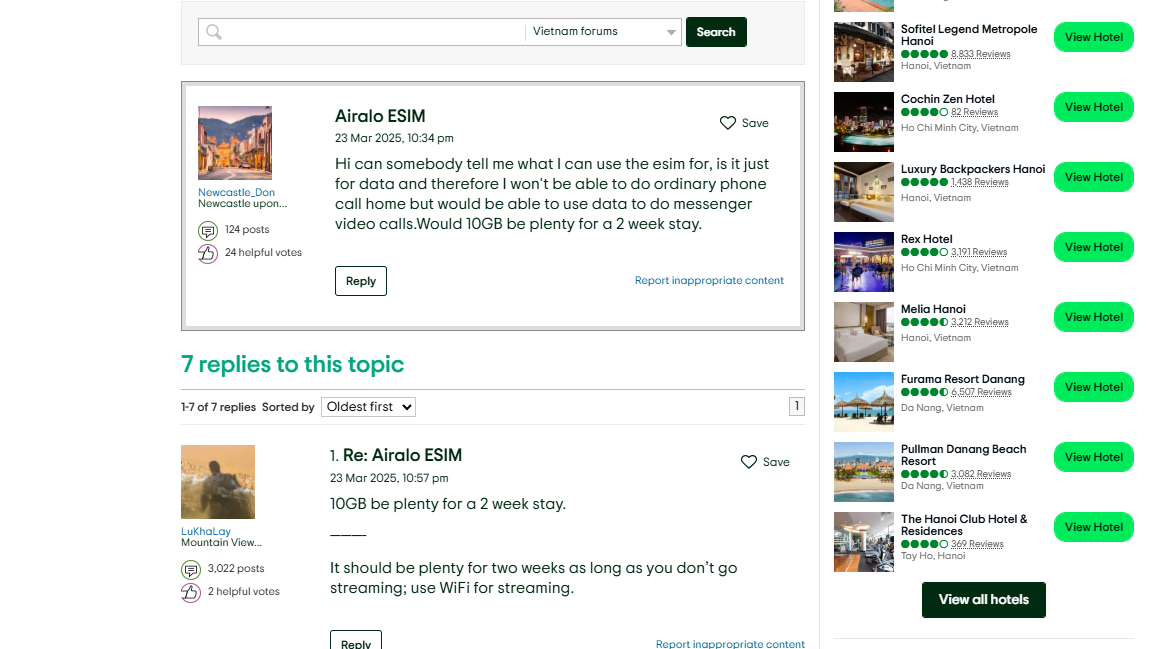Screen dimensions: 1152x649
Task: Click LuKhaLay's helpful votes thumbs-up icon
Action: click(x=191, y=592)
